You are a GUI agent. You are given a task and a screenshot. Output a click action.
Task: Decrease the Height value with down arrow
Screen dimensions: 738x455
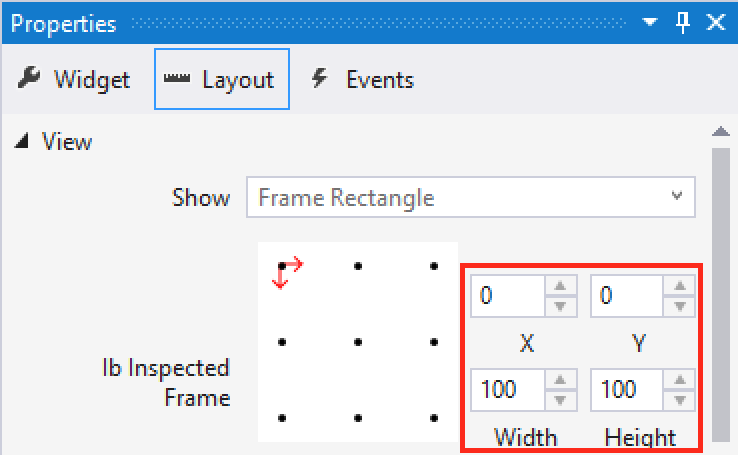click(680, 399)
